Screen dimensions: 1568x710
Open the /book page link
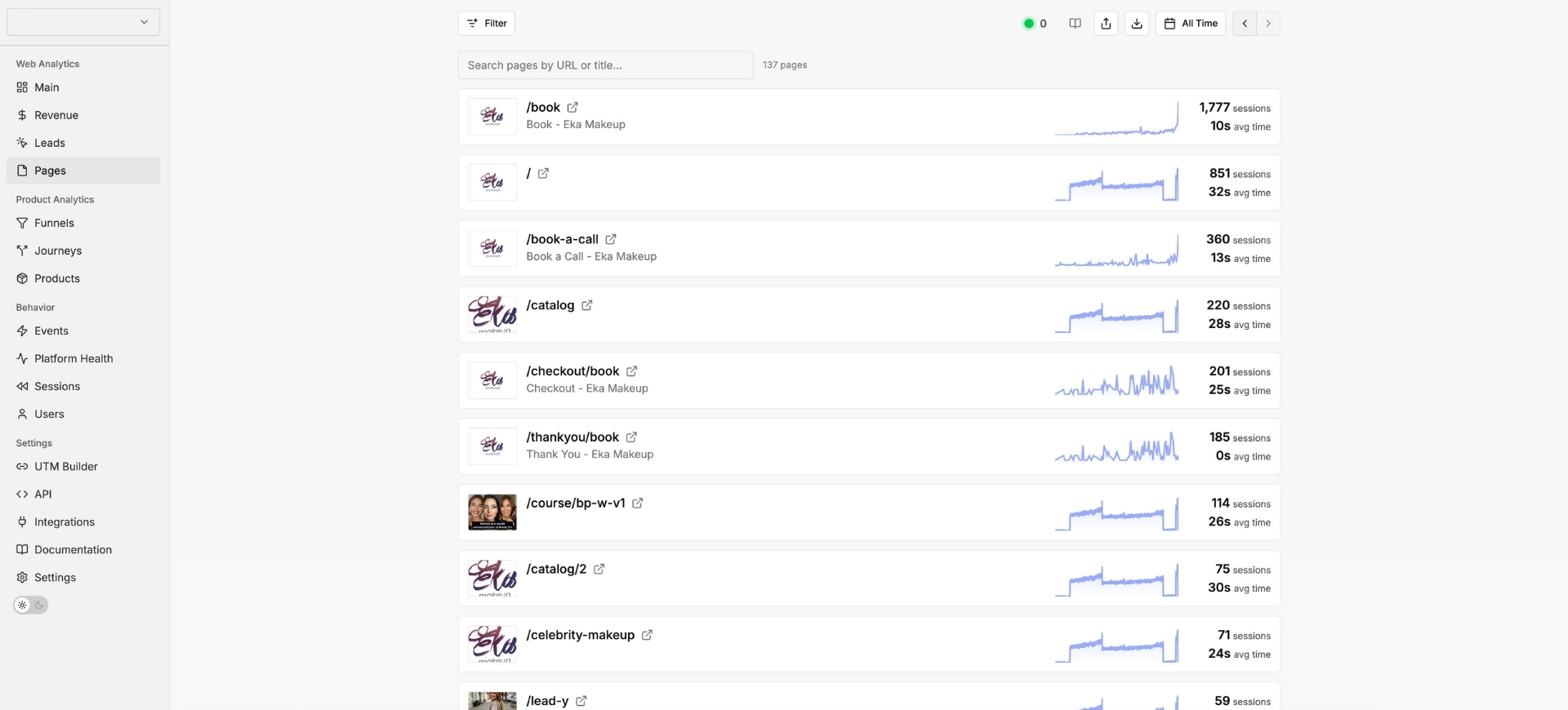543,108
